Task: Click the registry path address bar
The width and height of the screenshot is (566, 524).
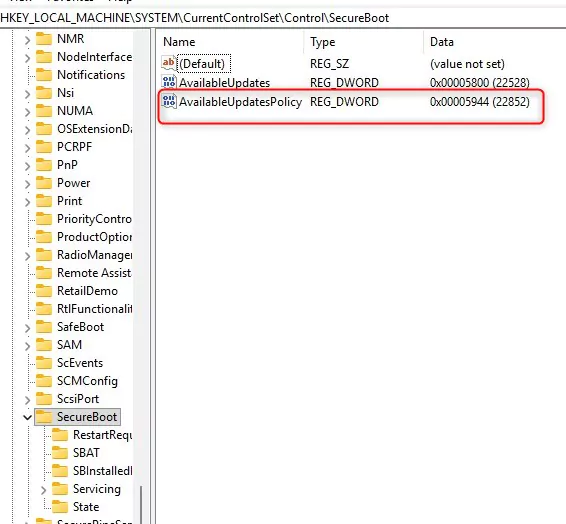Action: [x=283, y=18]
